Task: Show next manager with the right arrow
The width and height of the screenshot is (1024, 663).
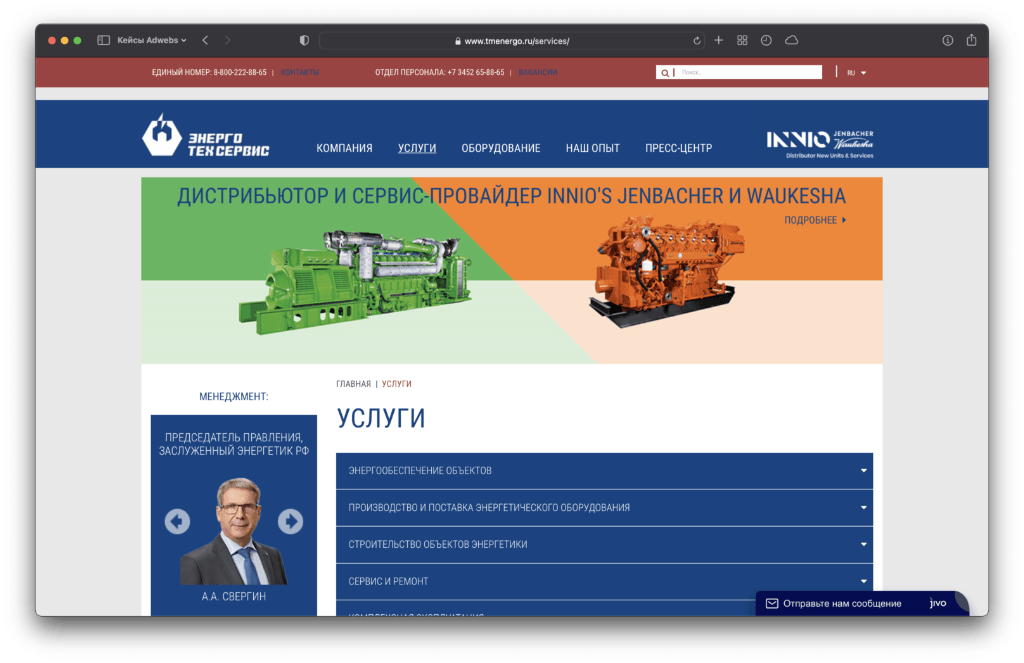Action: coord(291,521)
